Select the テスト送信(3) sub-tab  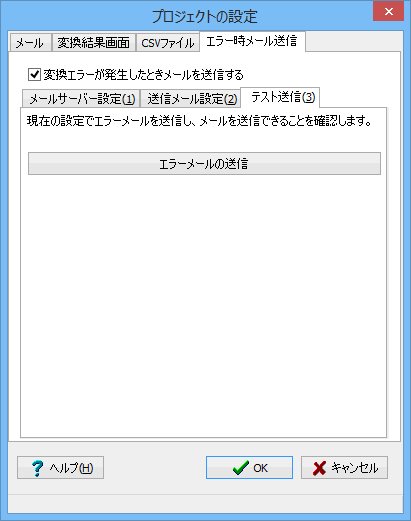click(280, 97)
